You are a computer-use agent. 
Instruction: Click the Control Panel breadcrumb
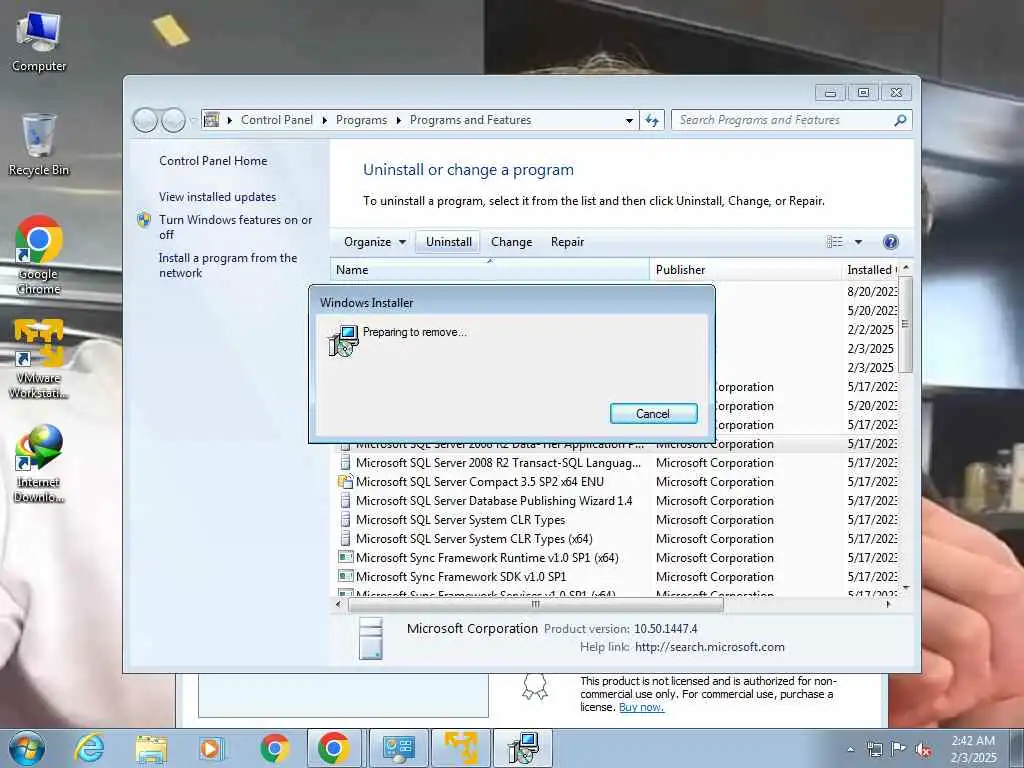pos(276,120)
